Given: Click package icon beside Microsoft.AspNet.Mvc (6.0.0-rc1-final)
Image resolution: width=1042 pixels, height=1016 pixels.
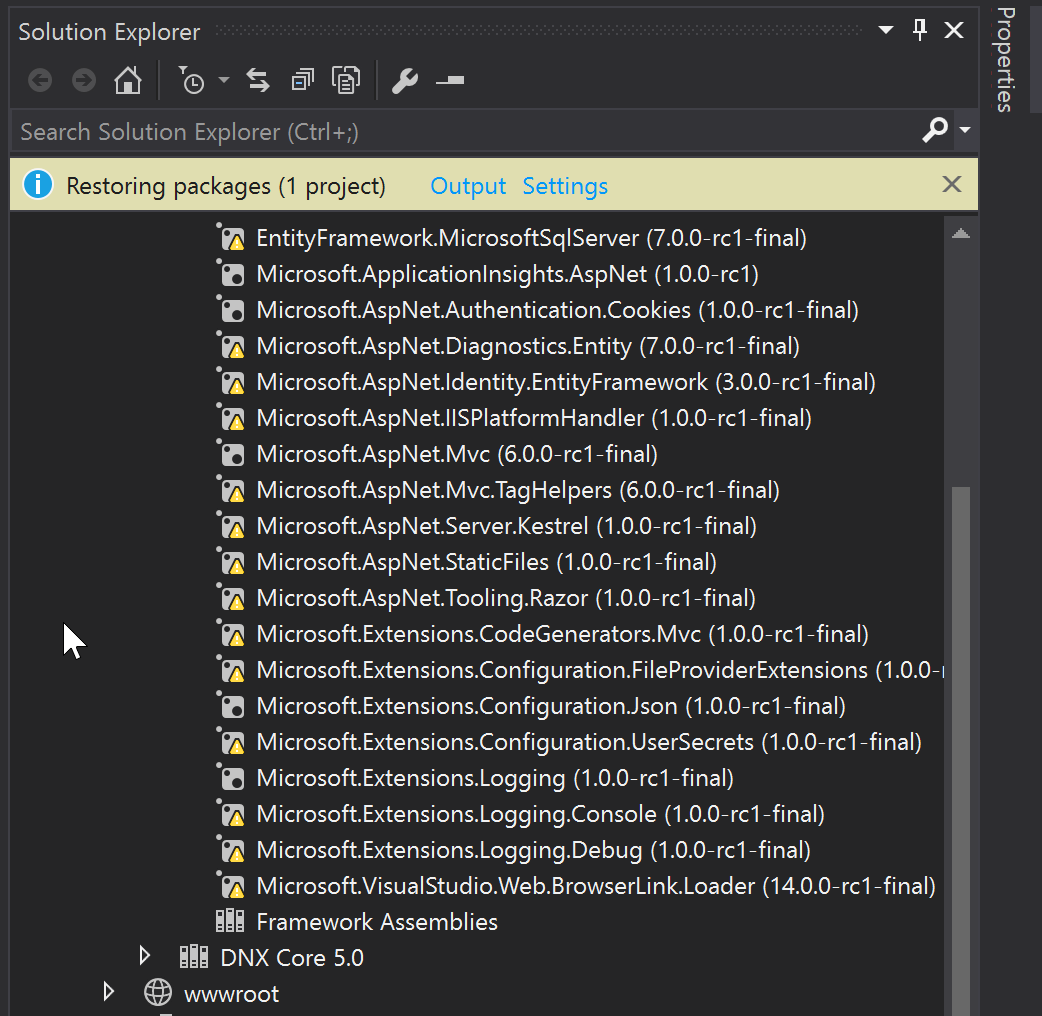Looking at the screenshot, I should click(233, 455).
